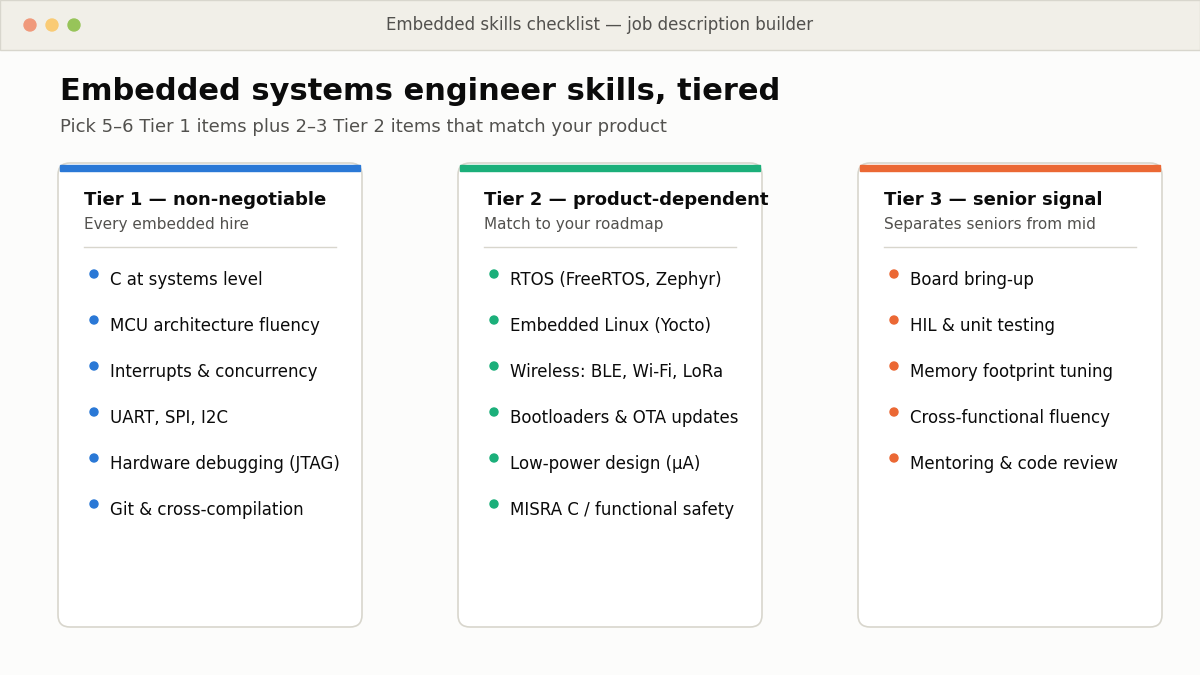Click orange bullet beside 'HIL & unit testing'

[x=894, y=320]
